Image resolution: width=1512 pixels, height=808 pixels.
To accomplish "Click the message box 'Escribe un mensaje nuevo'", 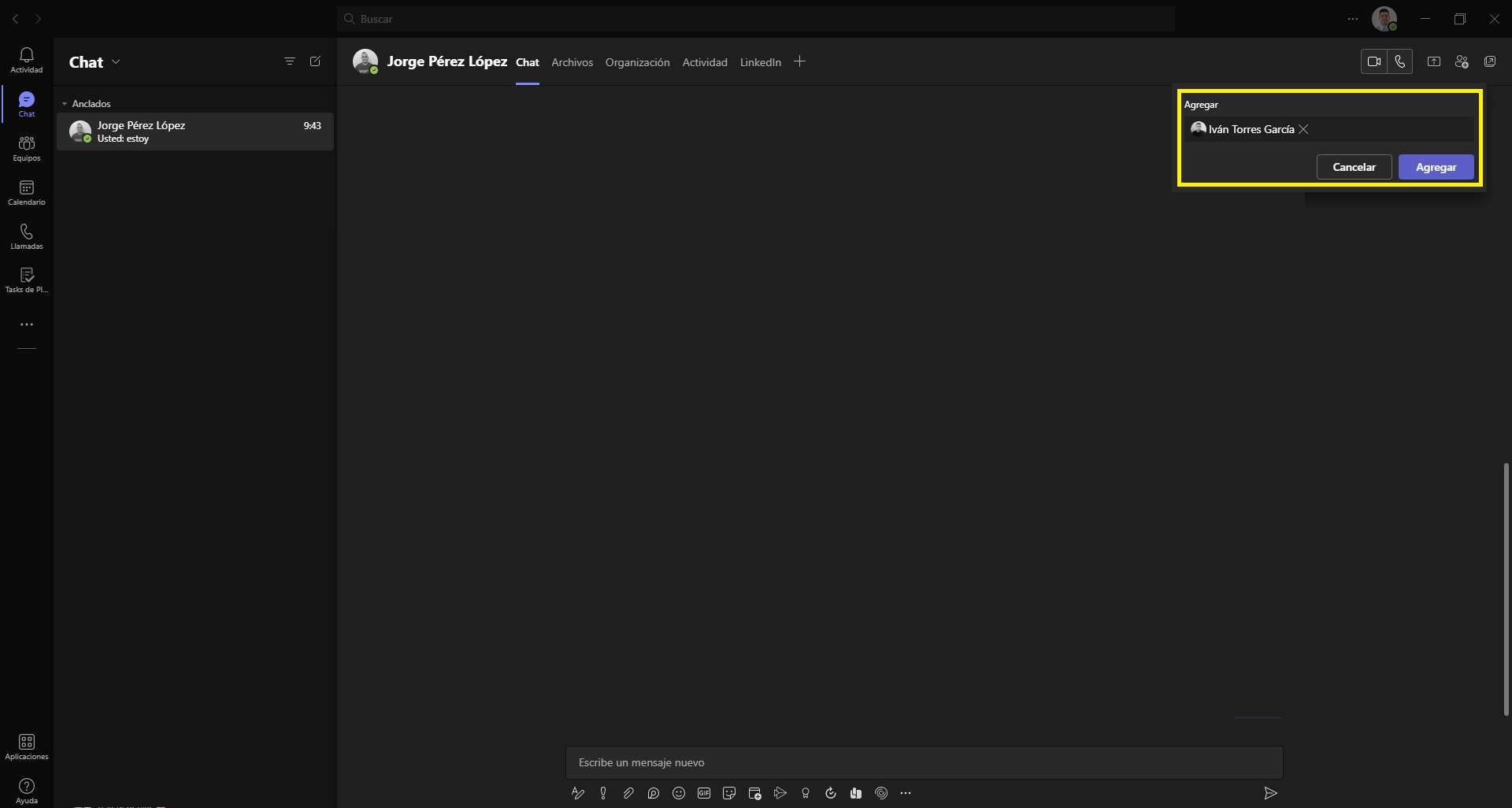I will coord(925,762).
